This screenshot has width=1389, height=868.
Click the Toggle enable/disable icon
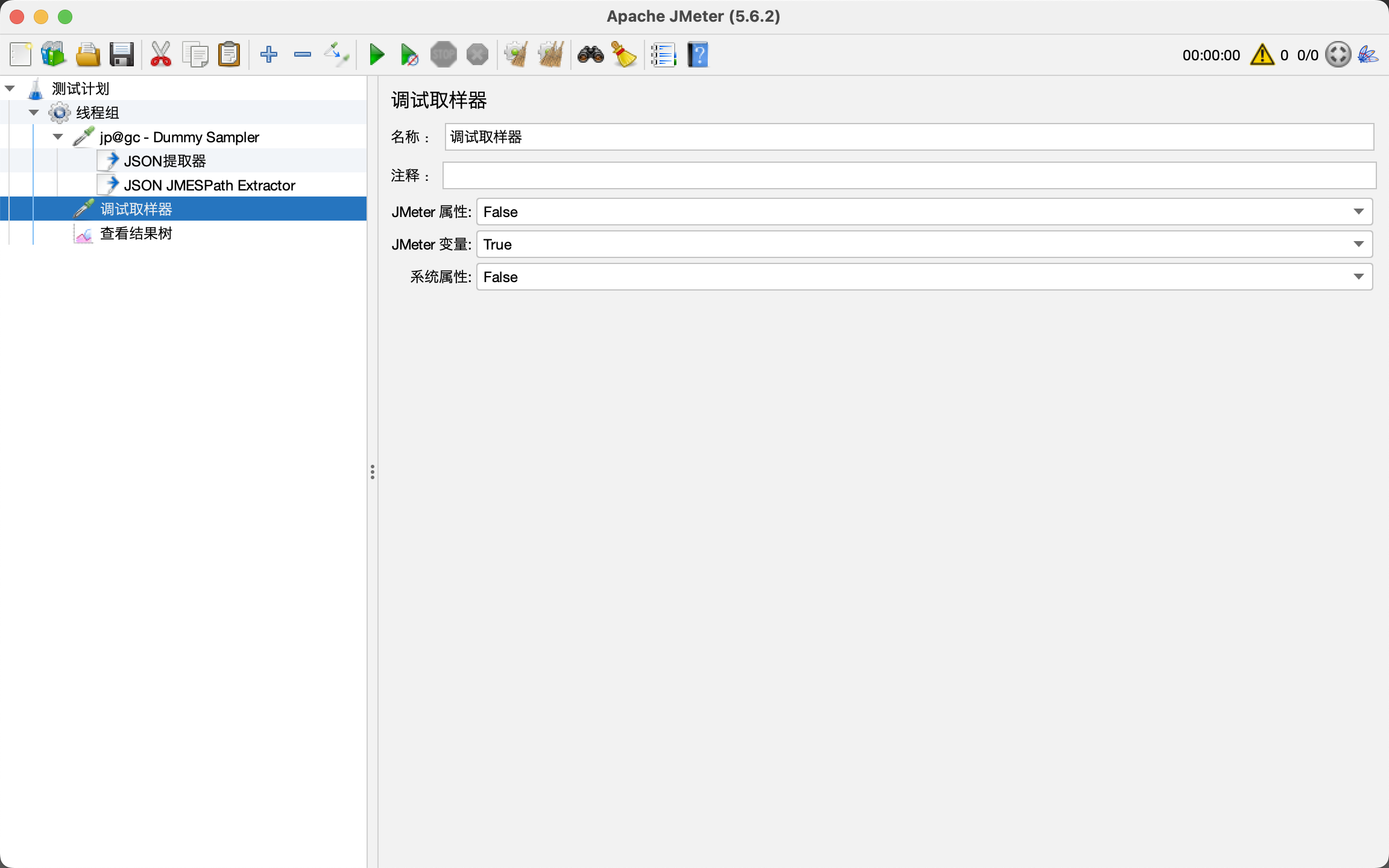coord(336,55)
